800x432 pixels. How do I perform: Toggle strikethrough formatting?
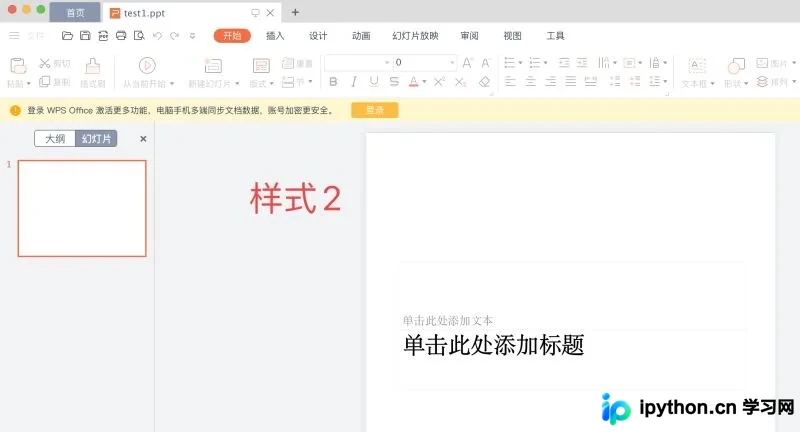(394, 82)
